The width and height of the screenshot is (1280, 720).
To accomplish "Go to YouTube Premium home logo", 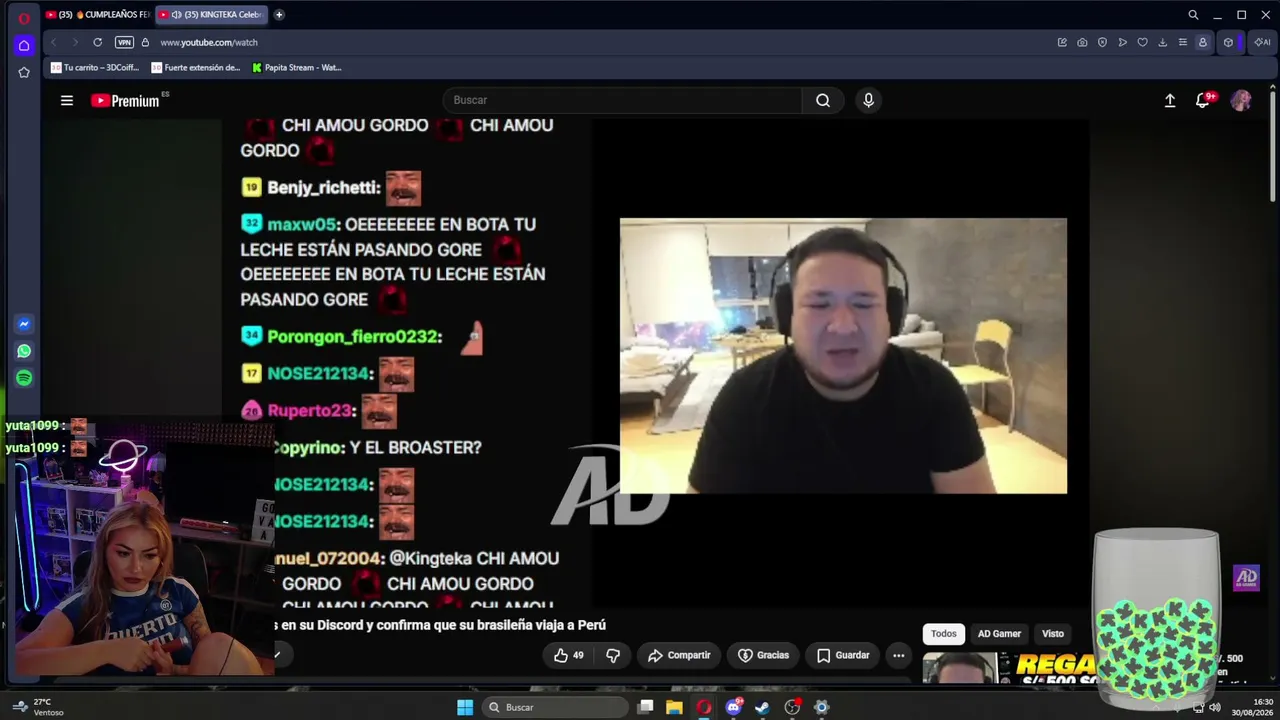I will click(x=125, y=100).
